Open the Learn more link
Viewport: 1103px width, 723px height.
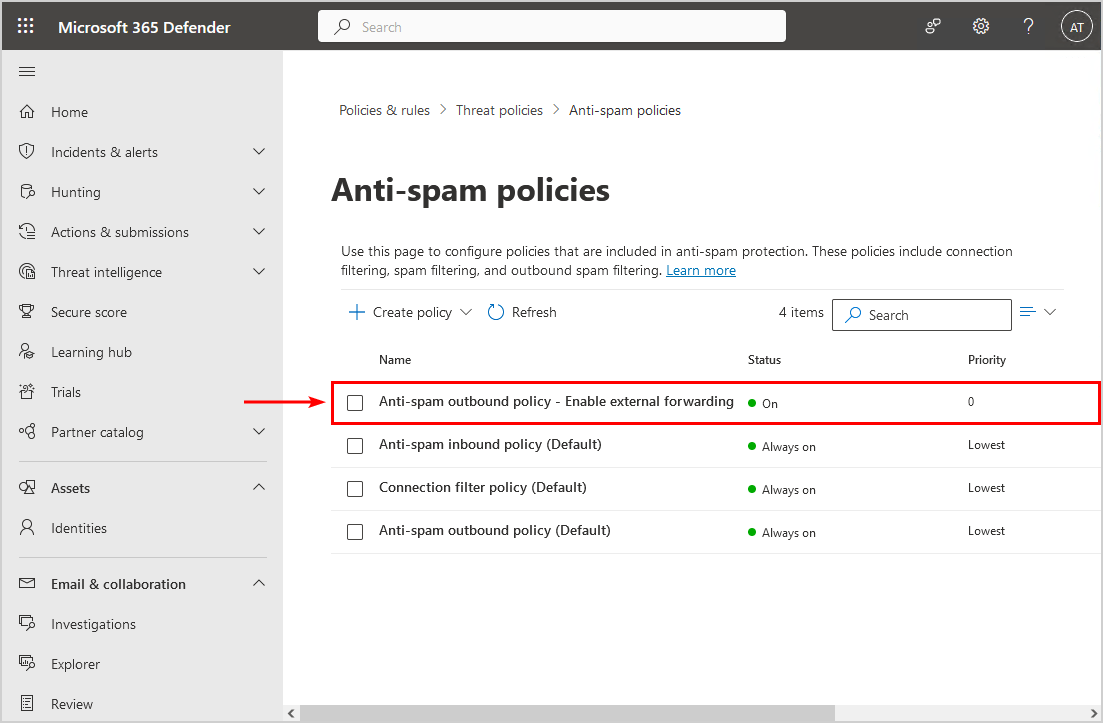[700, 271]
